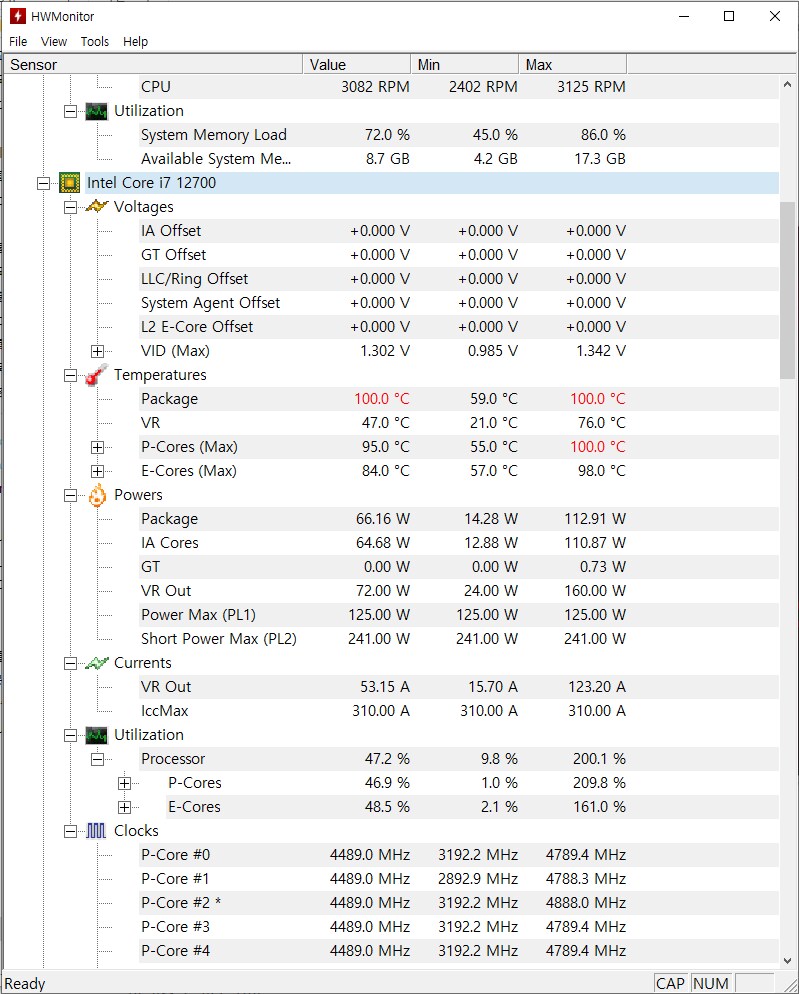Expand E-Cores (Max) temperatures
The width and height of the screenshot is (799, 994).
click(x=97, y=471)
